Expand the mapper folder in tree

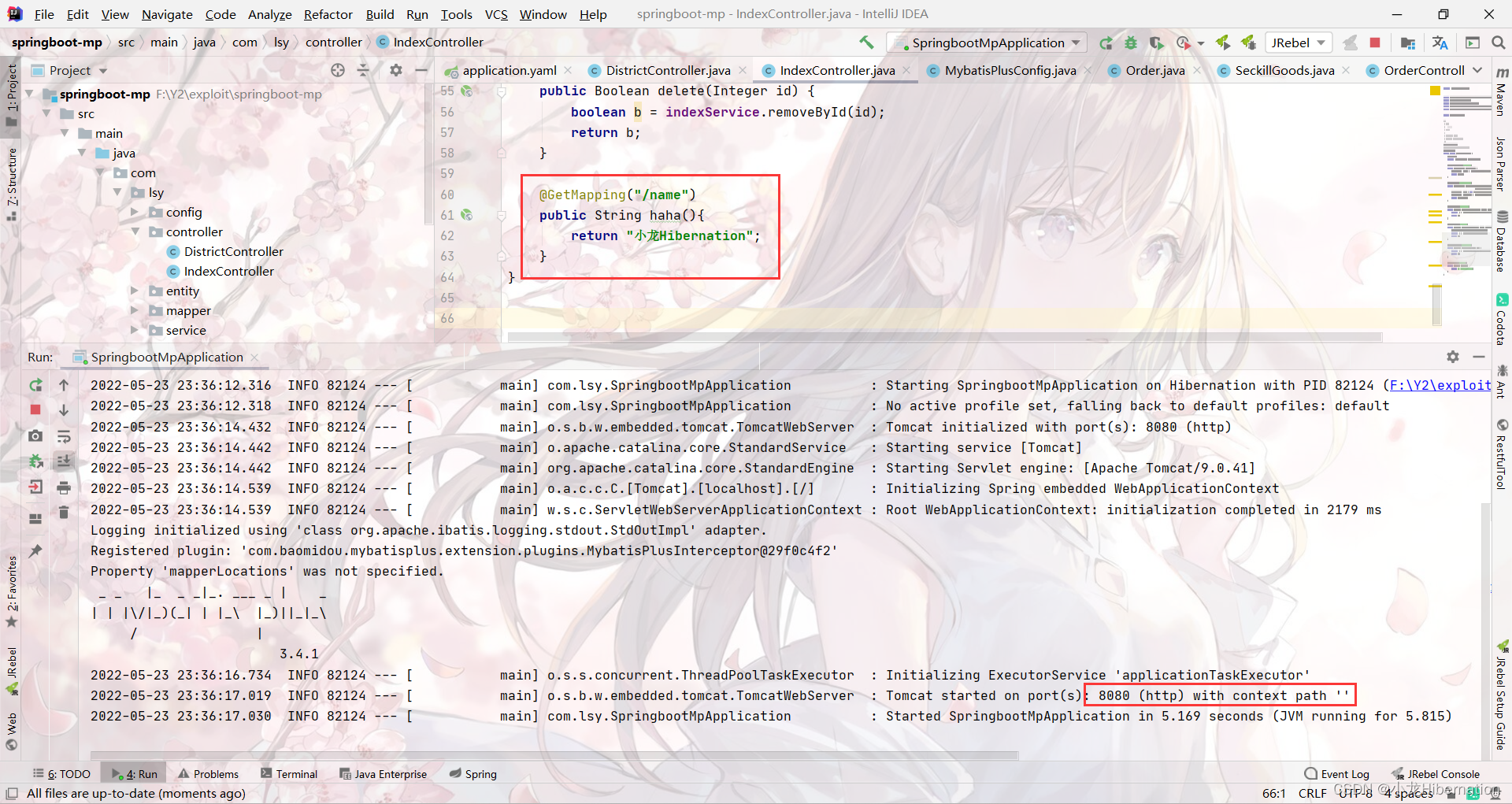135,310
